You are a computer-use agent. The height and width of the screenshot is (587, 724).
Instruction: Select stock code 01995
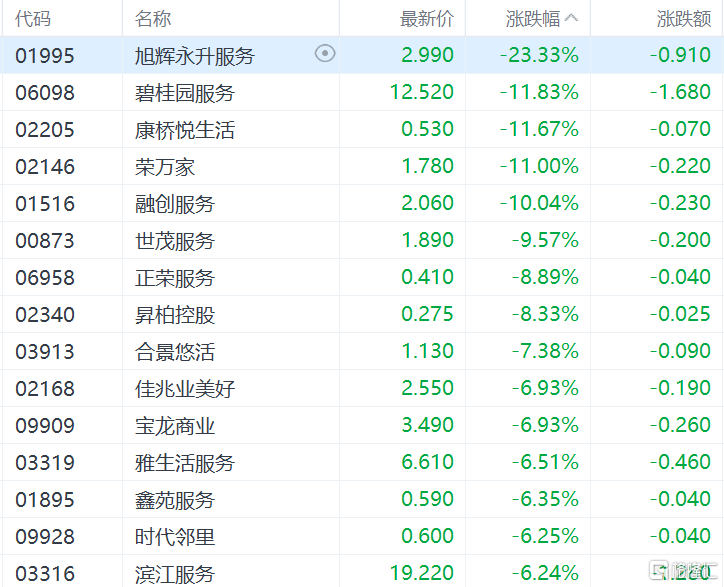(45, 56)
